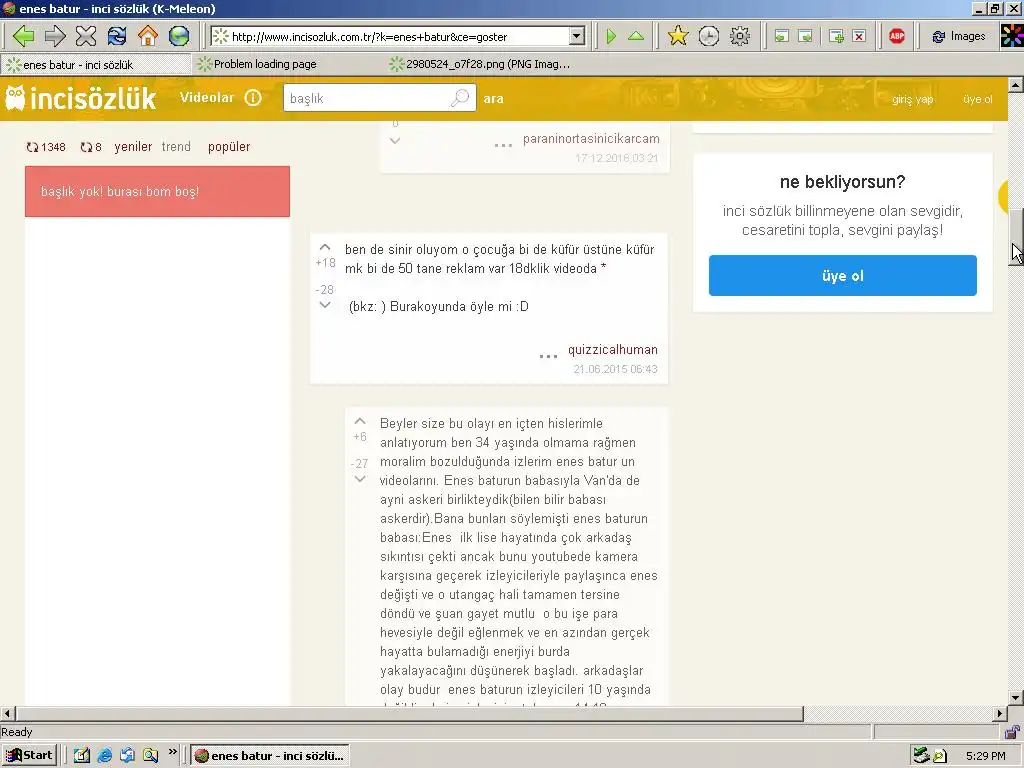Click the 'enes batur - inci sözlü...' taskbar button
The image size is (1024, 768).
[270, 756]
